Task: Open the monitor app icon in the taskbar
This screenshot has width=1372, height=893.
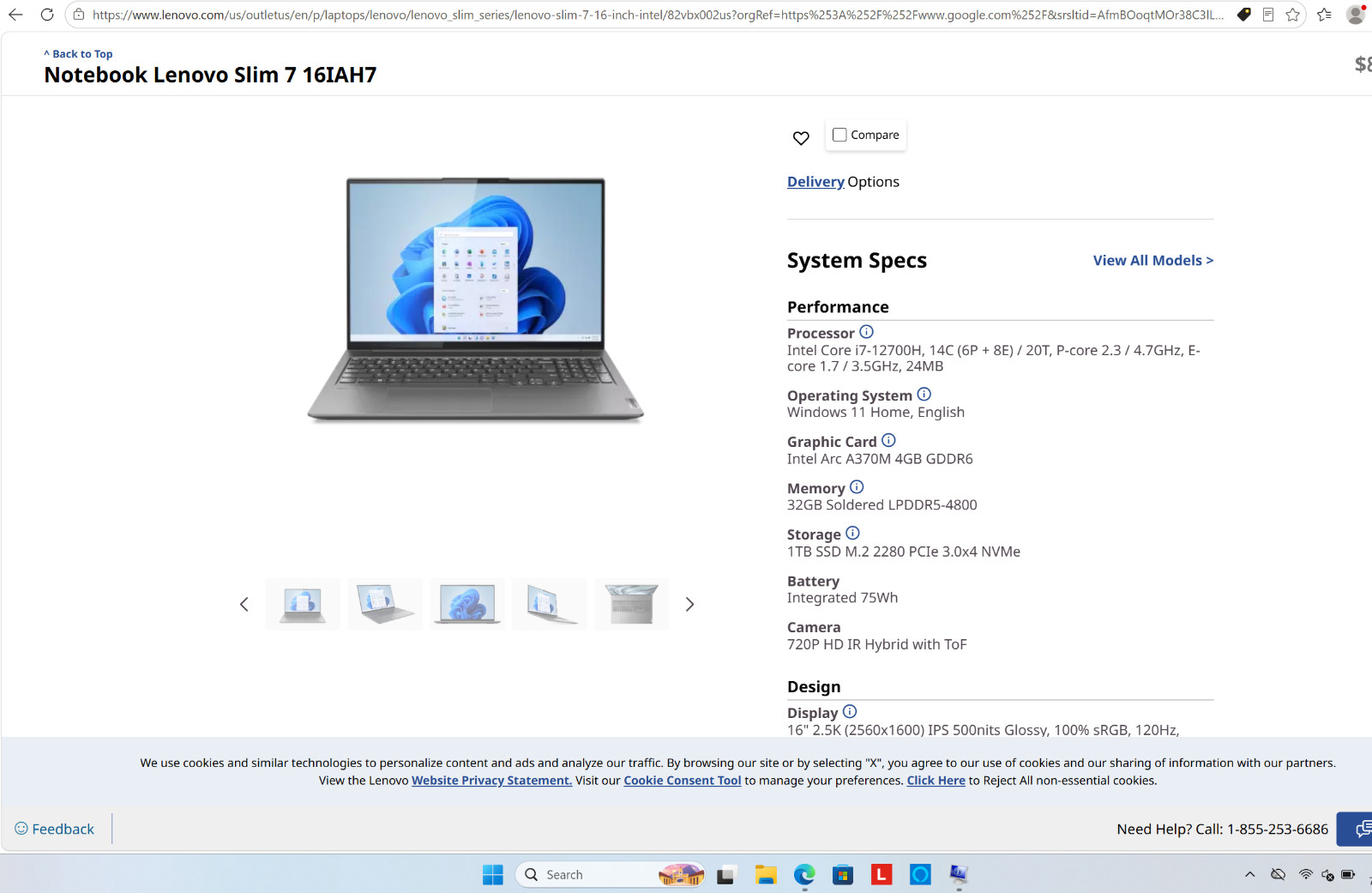Action: pyautogui.click(x=959, y=875)
